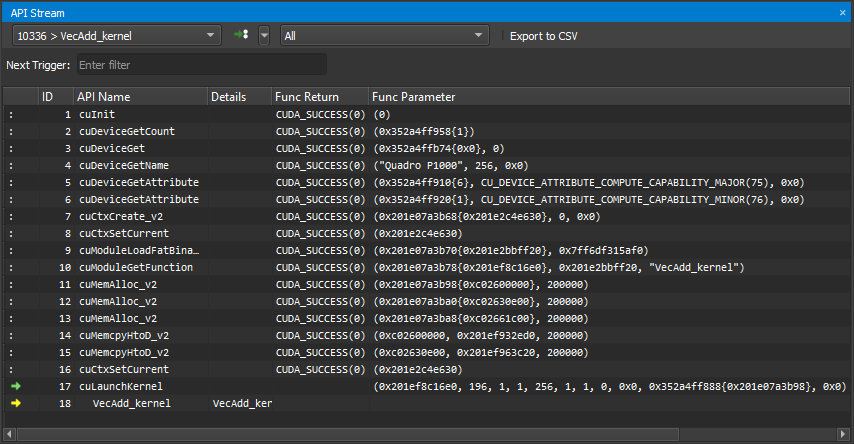Click the row marker beside cuMemcpyHtoD_v2 ID 14
This screenshot has height=444, width=854.
point(12,335)
